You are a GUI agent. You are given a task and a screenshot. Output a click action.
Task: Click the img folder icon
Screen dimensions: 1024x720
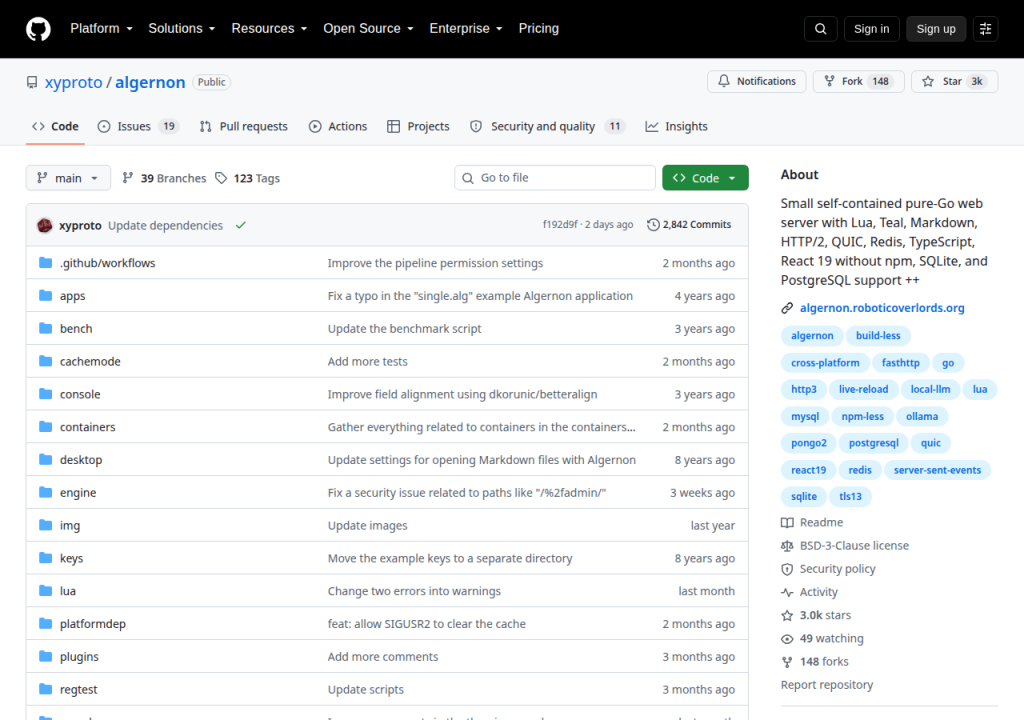45,525
